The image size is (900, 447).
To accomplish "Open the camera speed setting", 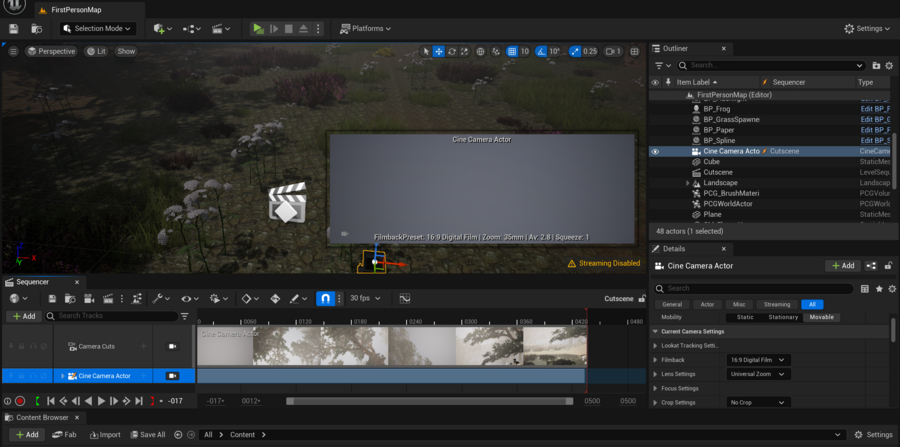I will coord(613,52).
